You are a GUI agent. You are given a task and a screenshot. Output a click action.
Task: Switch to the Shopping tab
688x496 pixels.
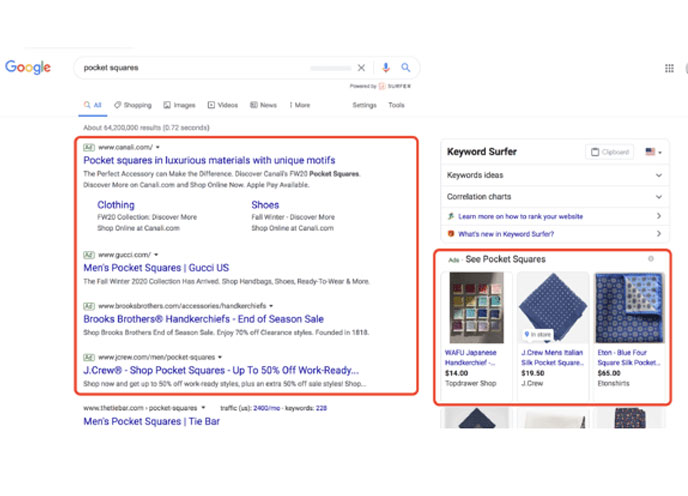[x=133, y=105]
